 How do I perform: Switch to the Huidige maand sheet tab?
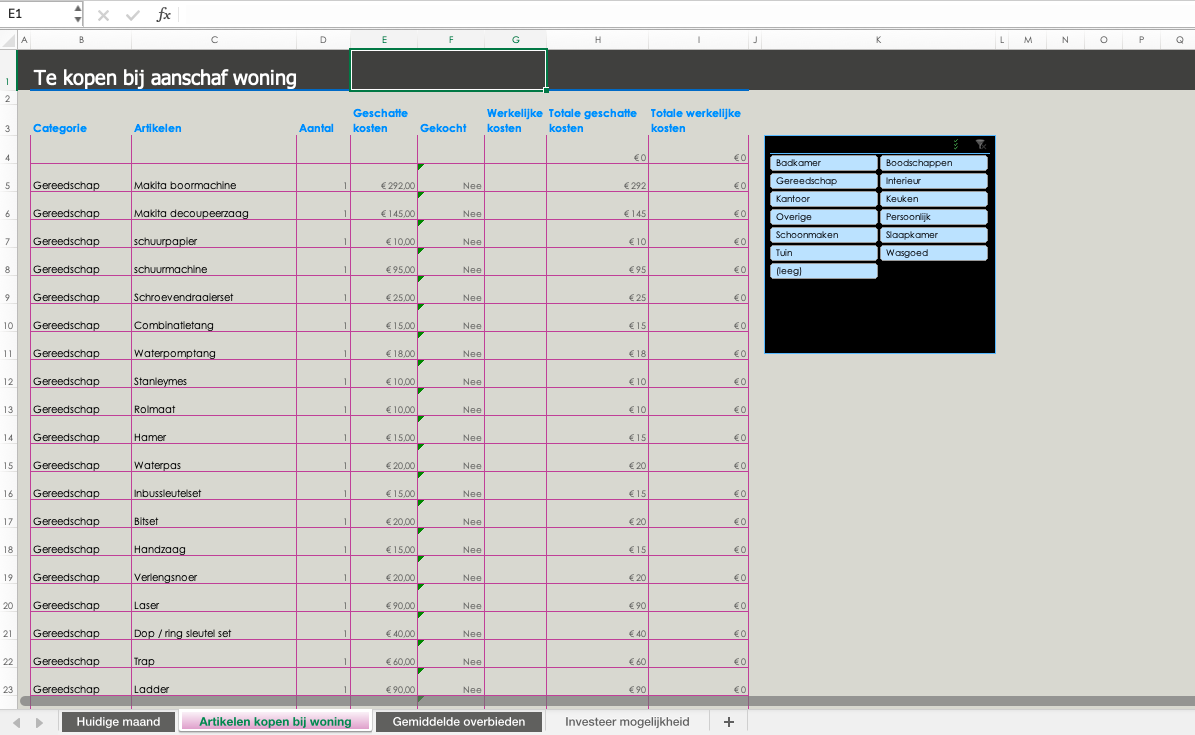coord(118,721)
